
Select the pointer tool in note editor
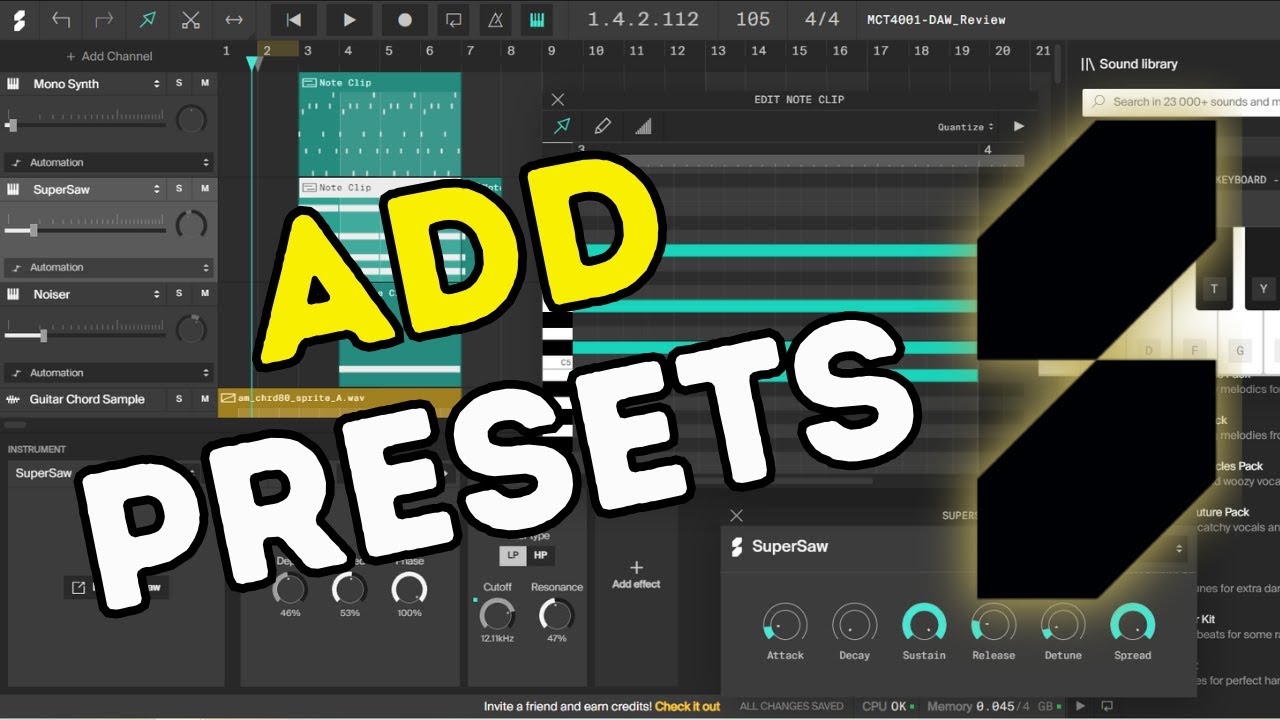pos(562,126)
